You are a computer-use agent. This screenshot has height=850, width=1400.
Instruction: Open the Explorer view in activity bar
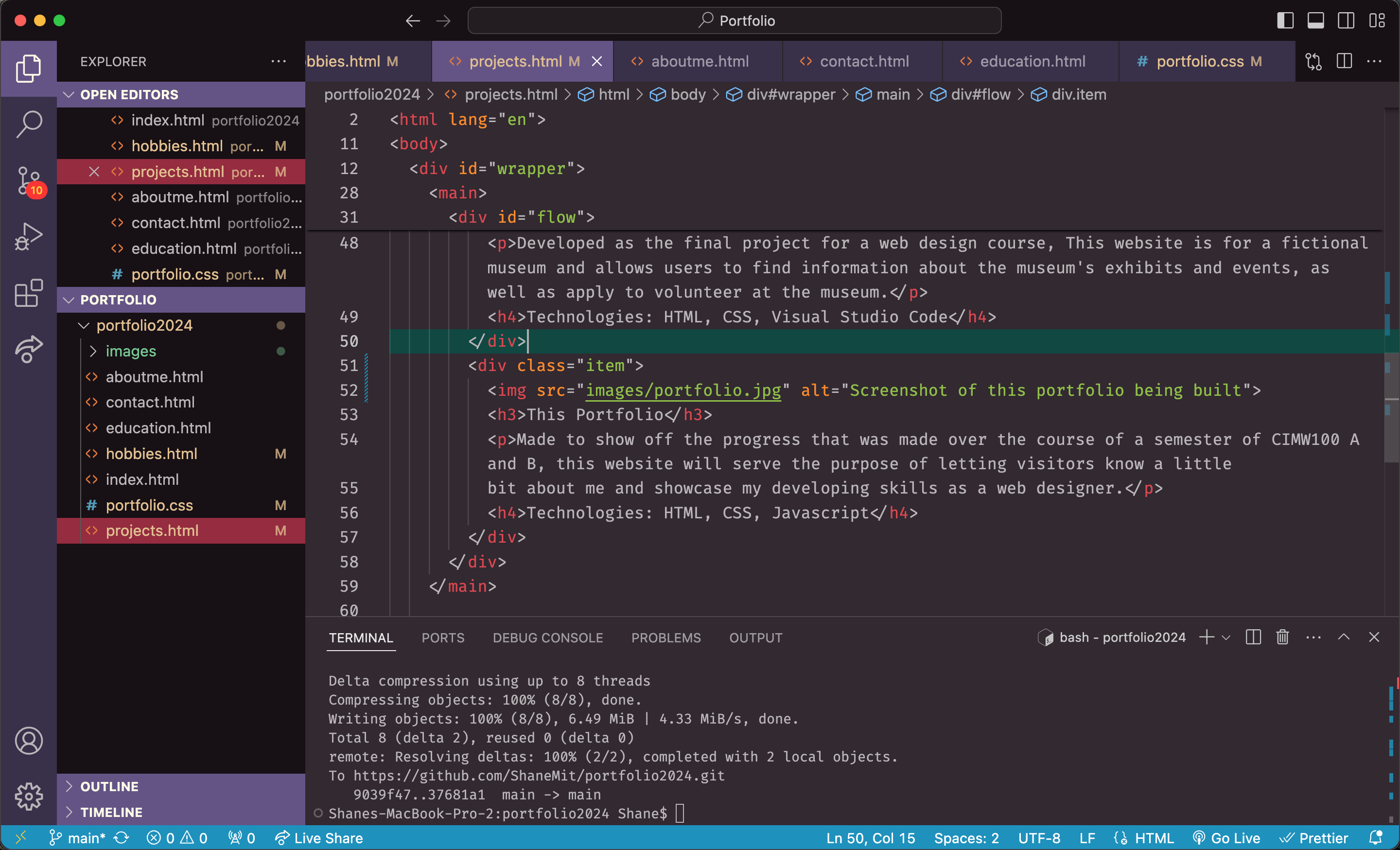[x=28, y=68]
